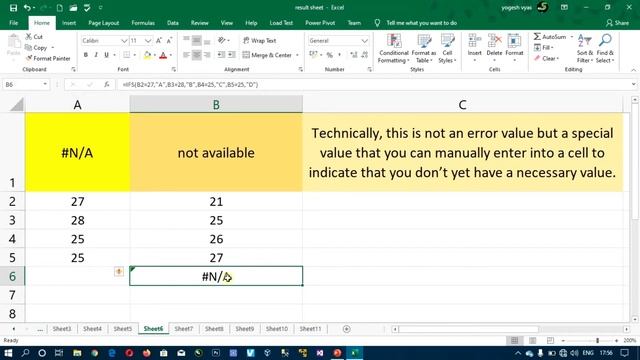Center the cell text horizontally
The width and height of the screenshot is (640, 360).
(196, 55)
